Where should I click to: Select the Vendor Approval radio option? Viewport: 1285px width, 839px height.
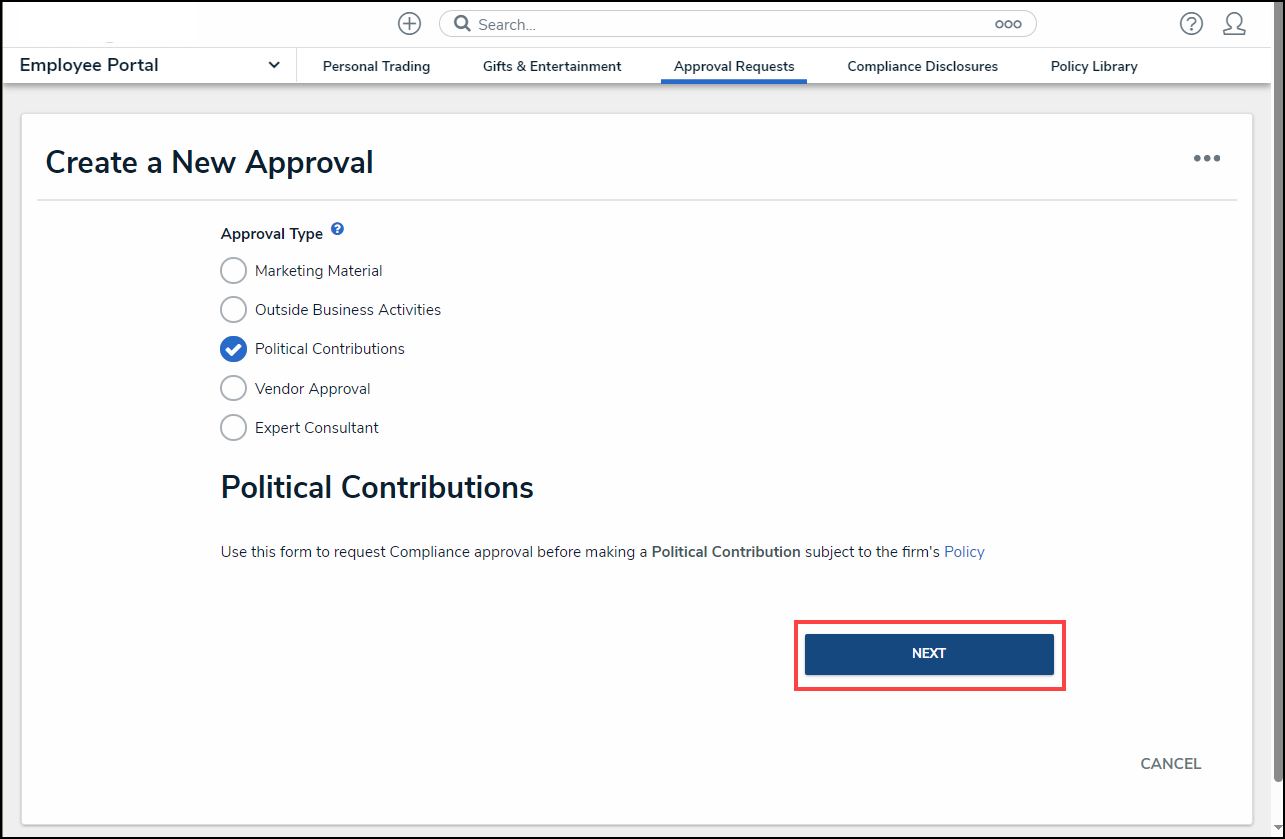[x=233, y=389]
